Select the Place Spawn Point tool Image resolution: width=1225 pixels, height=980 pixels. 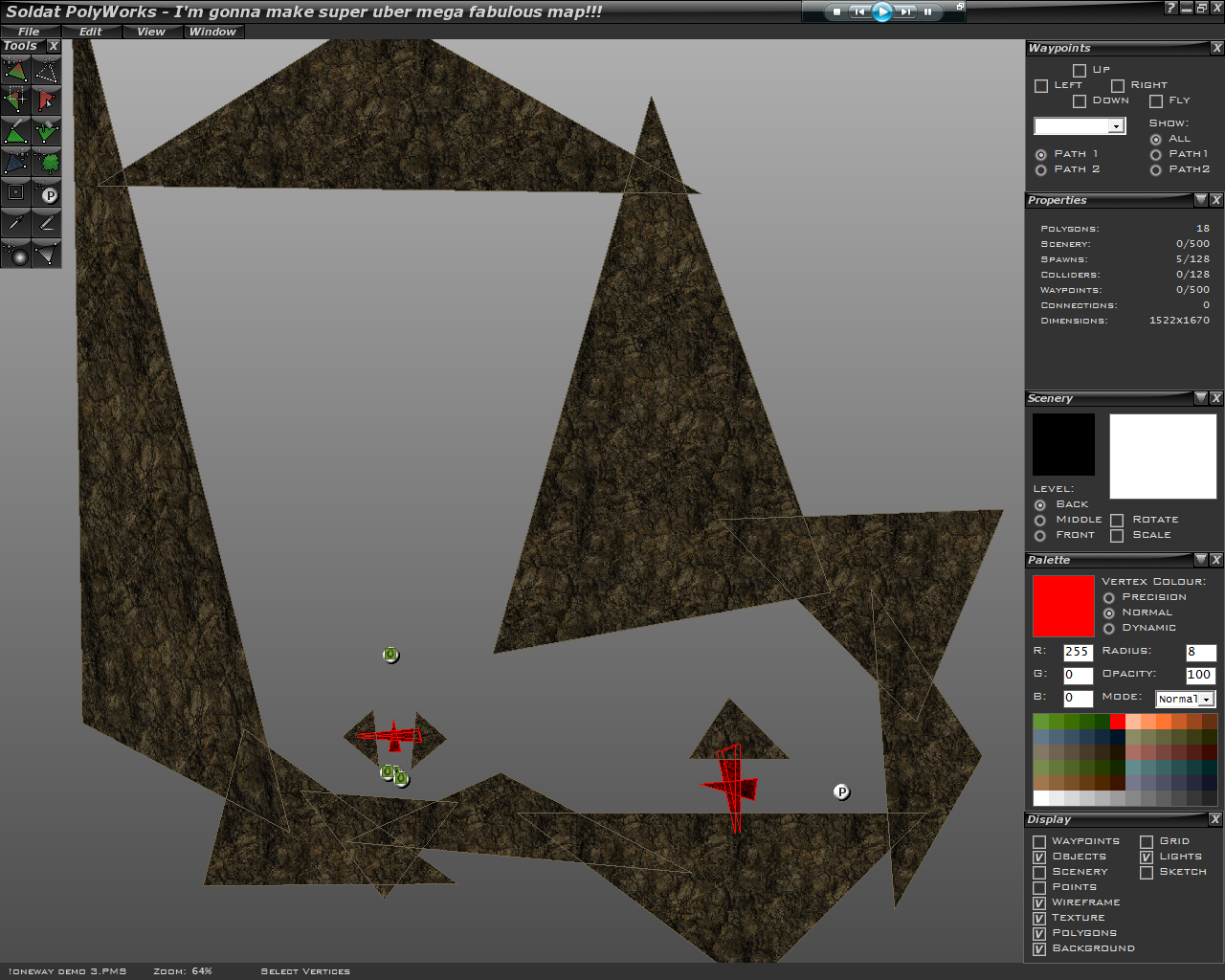point(46,192)
